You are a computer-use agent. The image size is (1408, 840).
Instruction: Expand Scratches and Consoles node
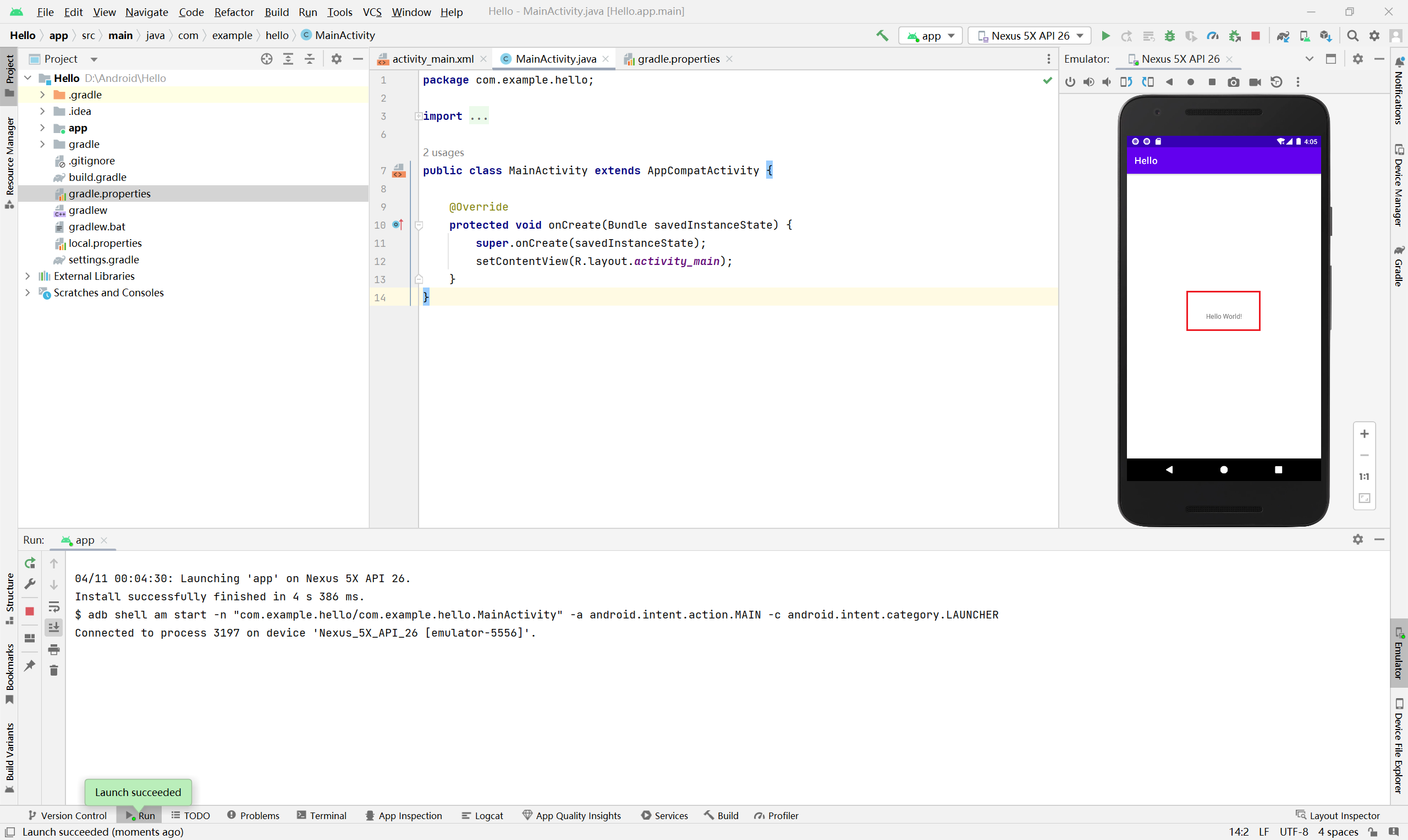(27, 292)
